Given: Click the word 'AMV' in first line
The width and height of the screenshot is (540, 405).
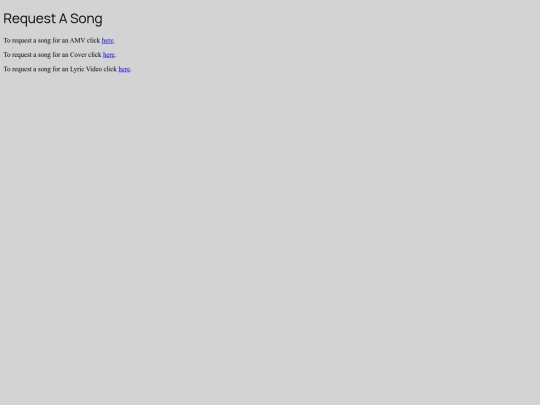Looking at the screenshot, I should pos(77,41).
